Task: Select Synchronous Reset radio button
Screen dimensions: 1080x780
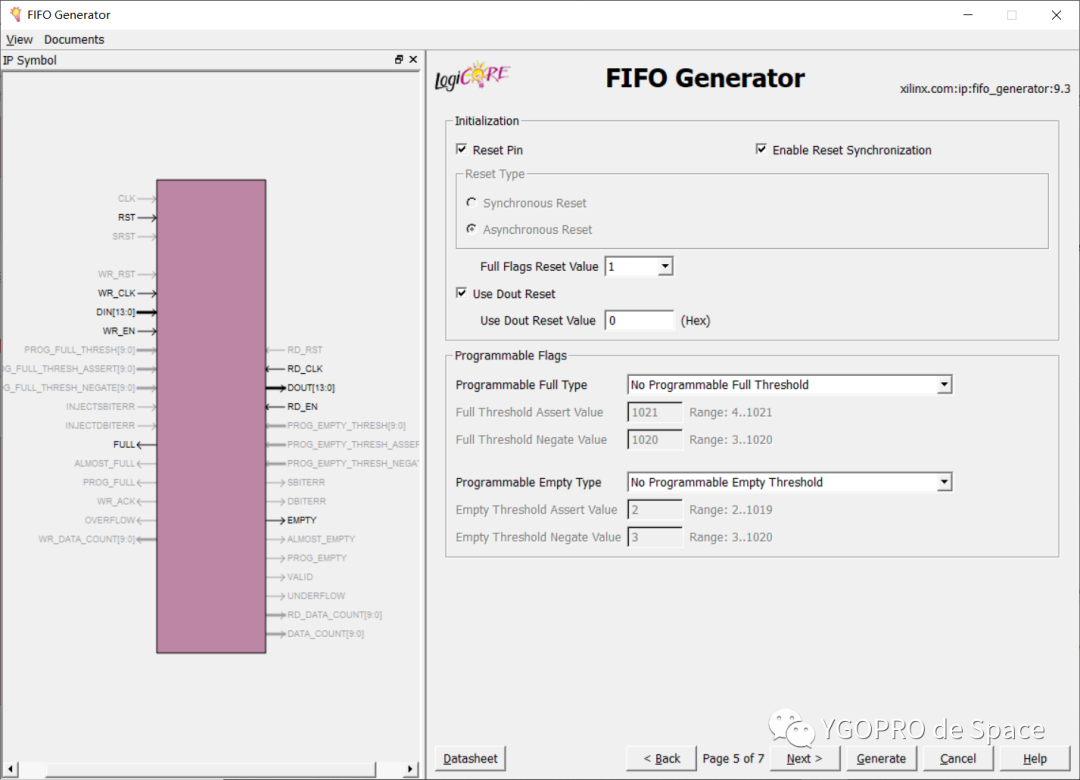Action: click(x=471, y=203)
